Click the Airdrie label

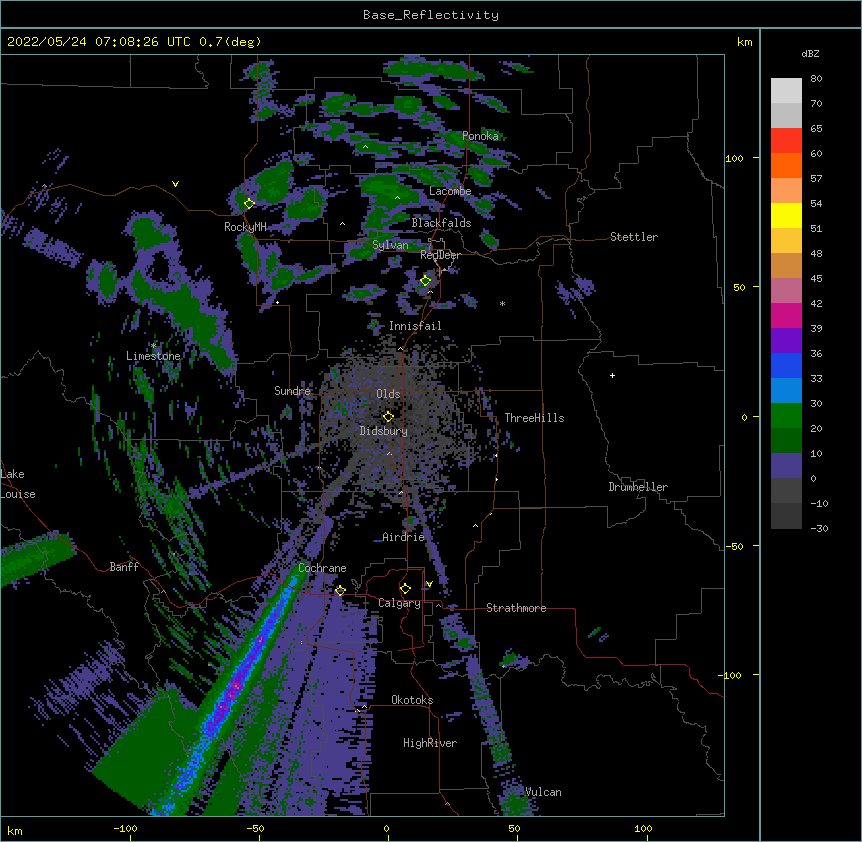(x=404, y=537)
